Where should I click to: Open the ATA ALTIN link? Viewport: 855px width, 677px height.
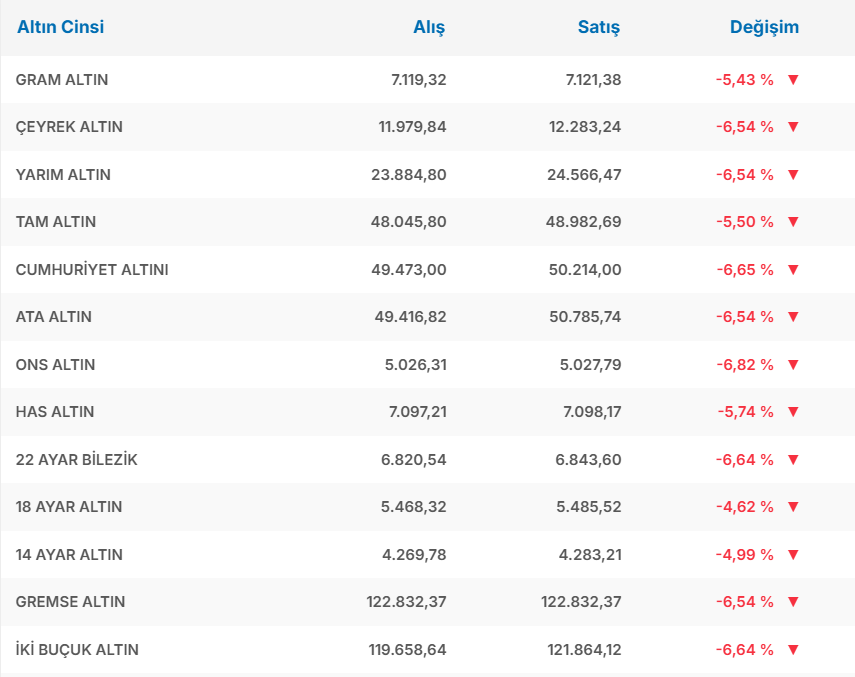click(54, 317)
